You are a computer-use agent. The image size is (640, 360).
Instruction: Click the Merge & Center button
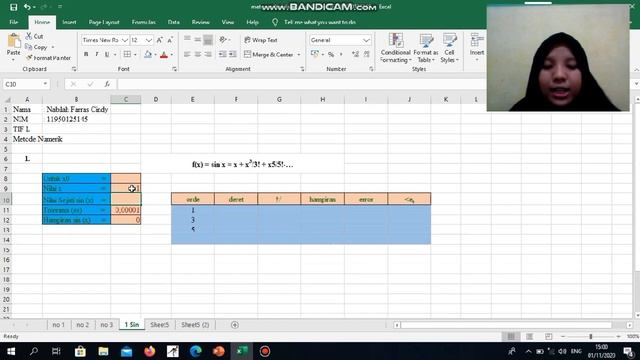(x=269, y=54)
